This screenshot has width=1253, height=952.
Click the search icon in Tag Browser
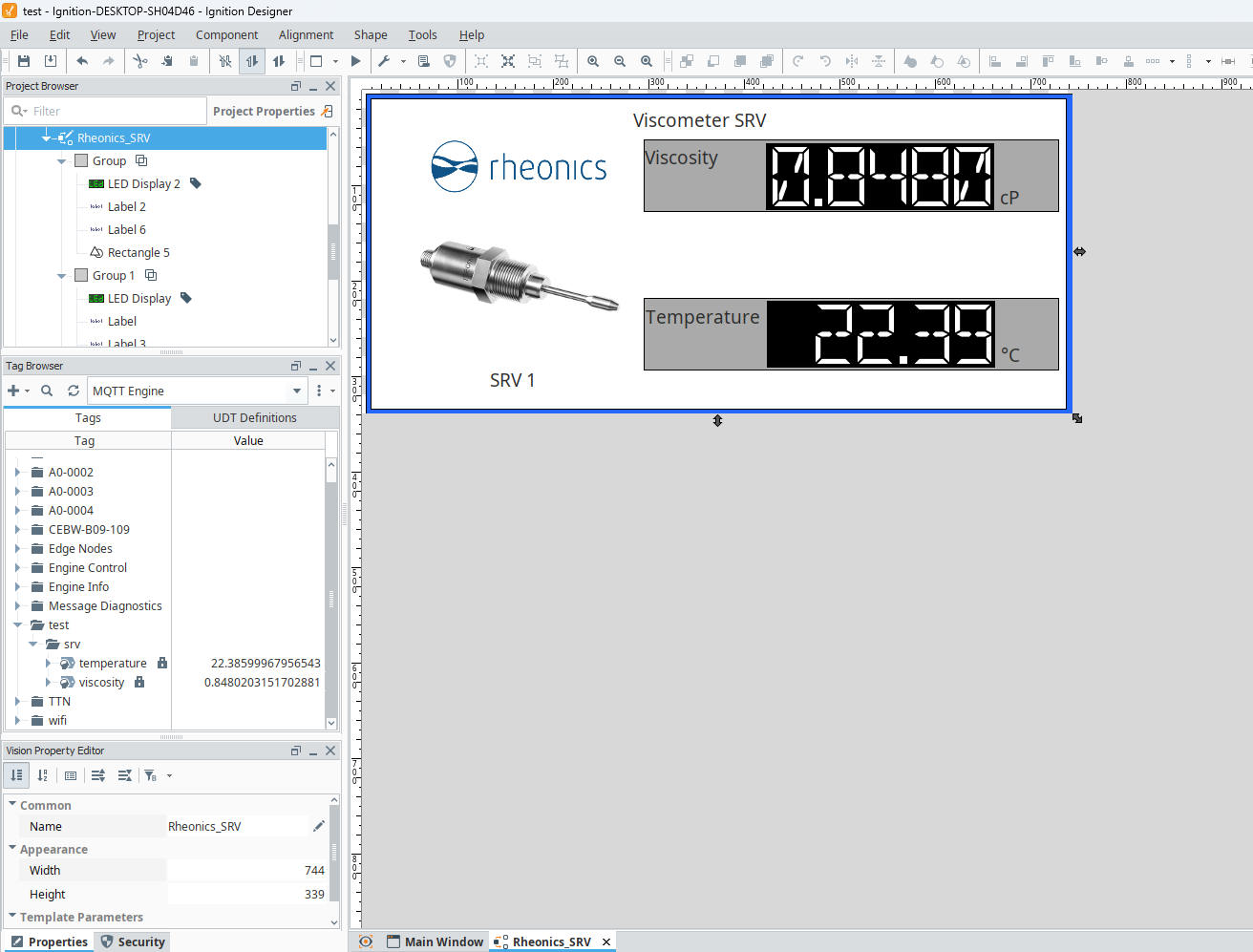47,391
